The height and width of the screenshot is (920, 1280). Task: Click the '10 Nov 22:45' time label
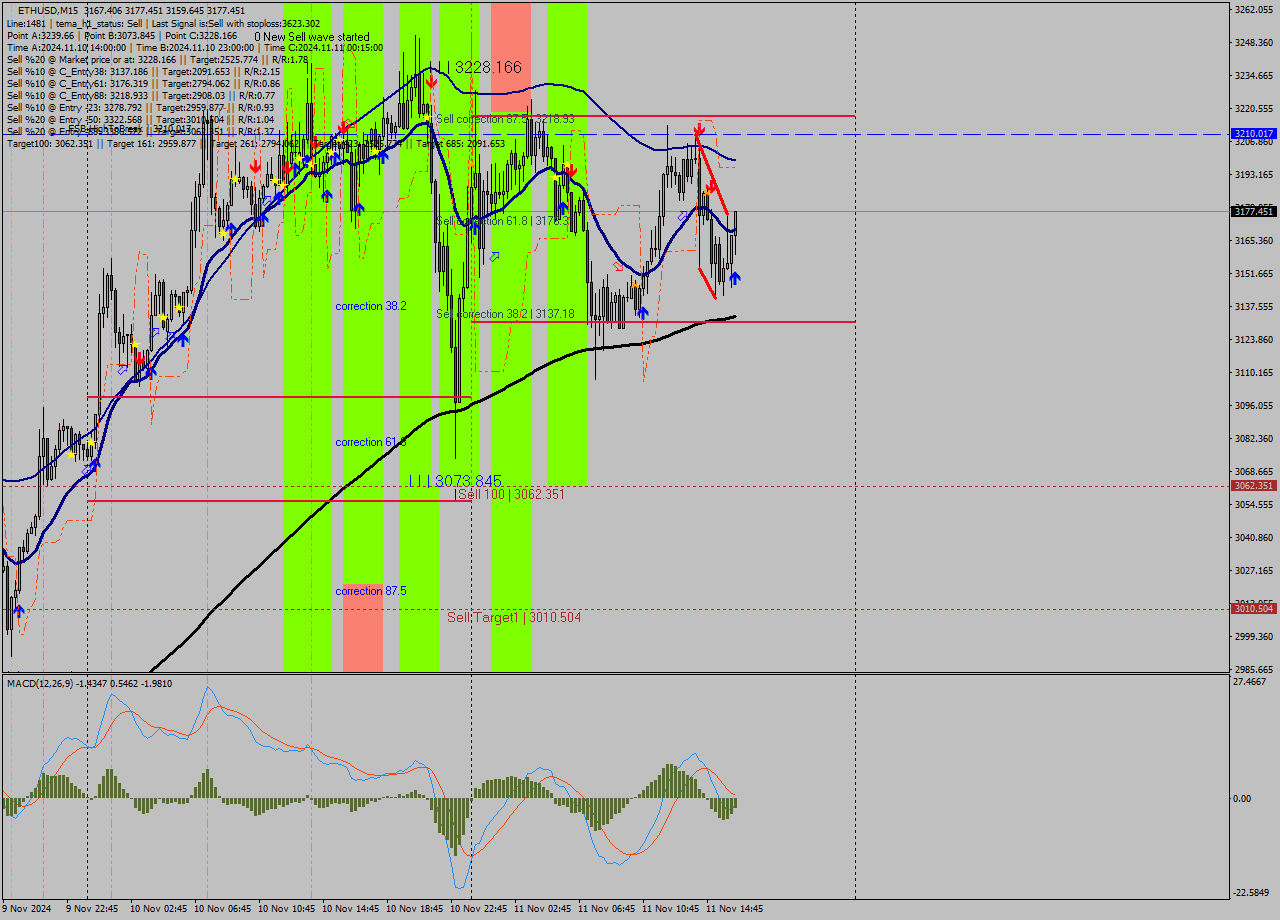pos(476,909)
